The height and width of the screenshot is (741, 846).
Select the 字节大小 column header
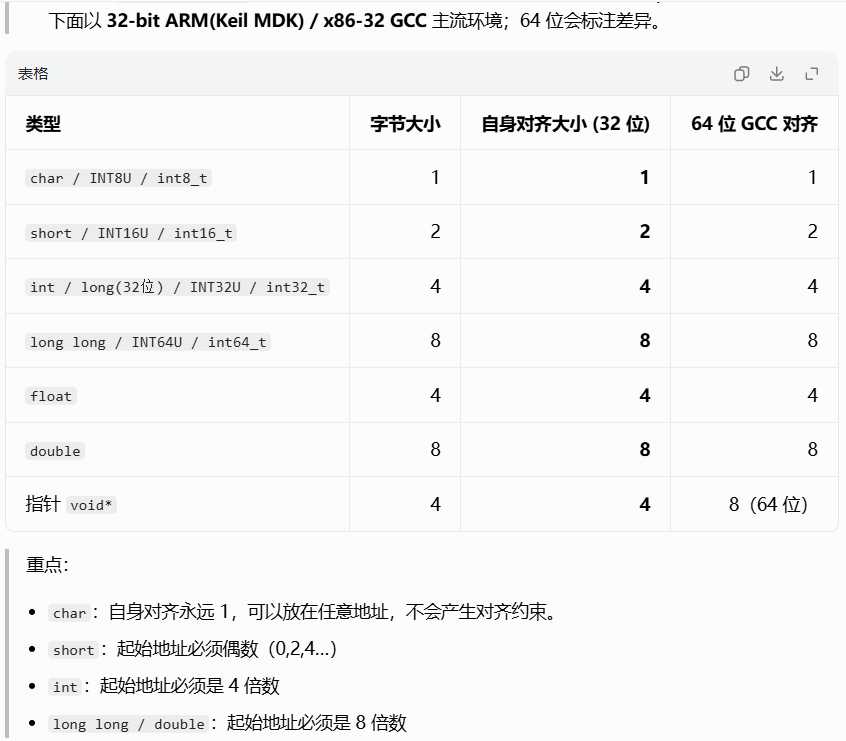[x=405, y=124]
